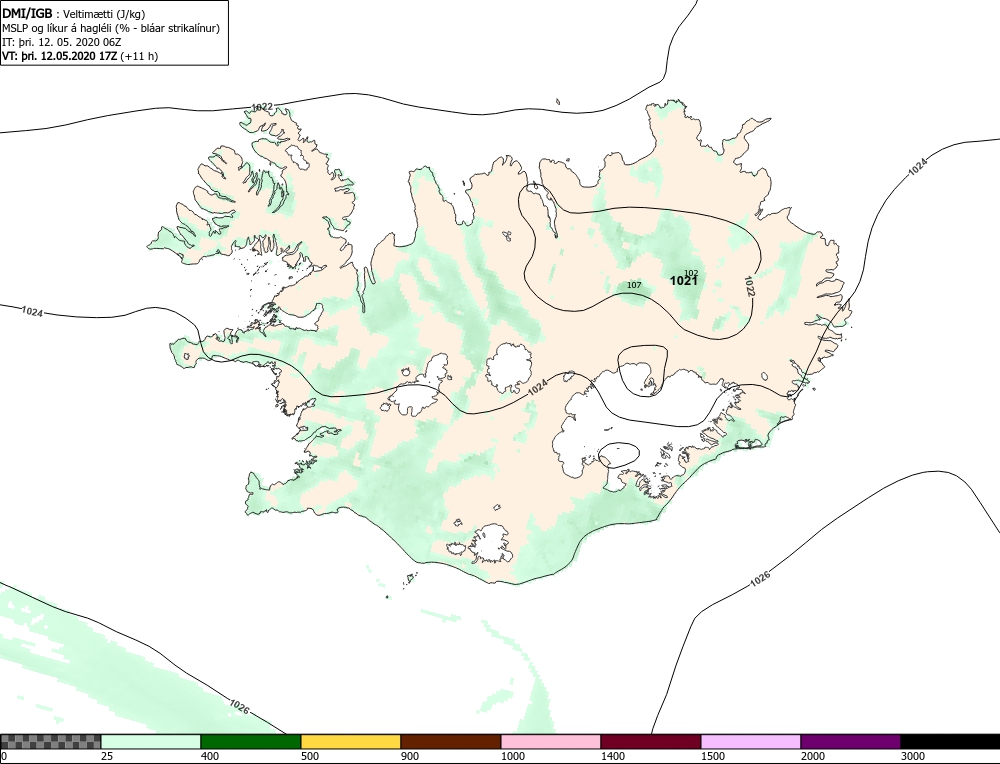Click the 1026 isobar label in the southeast
Viewport: 1000px width, 764px height.
[760, 578]
